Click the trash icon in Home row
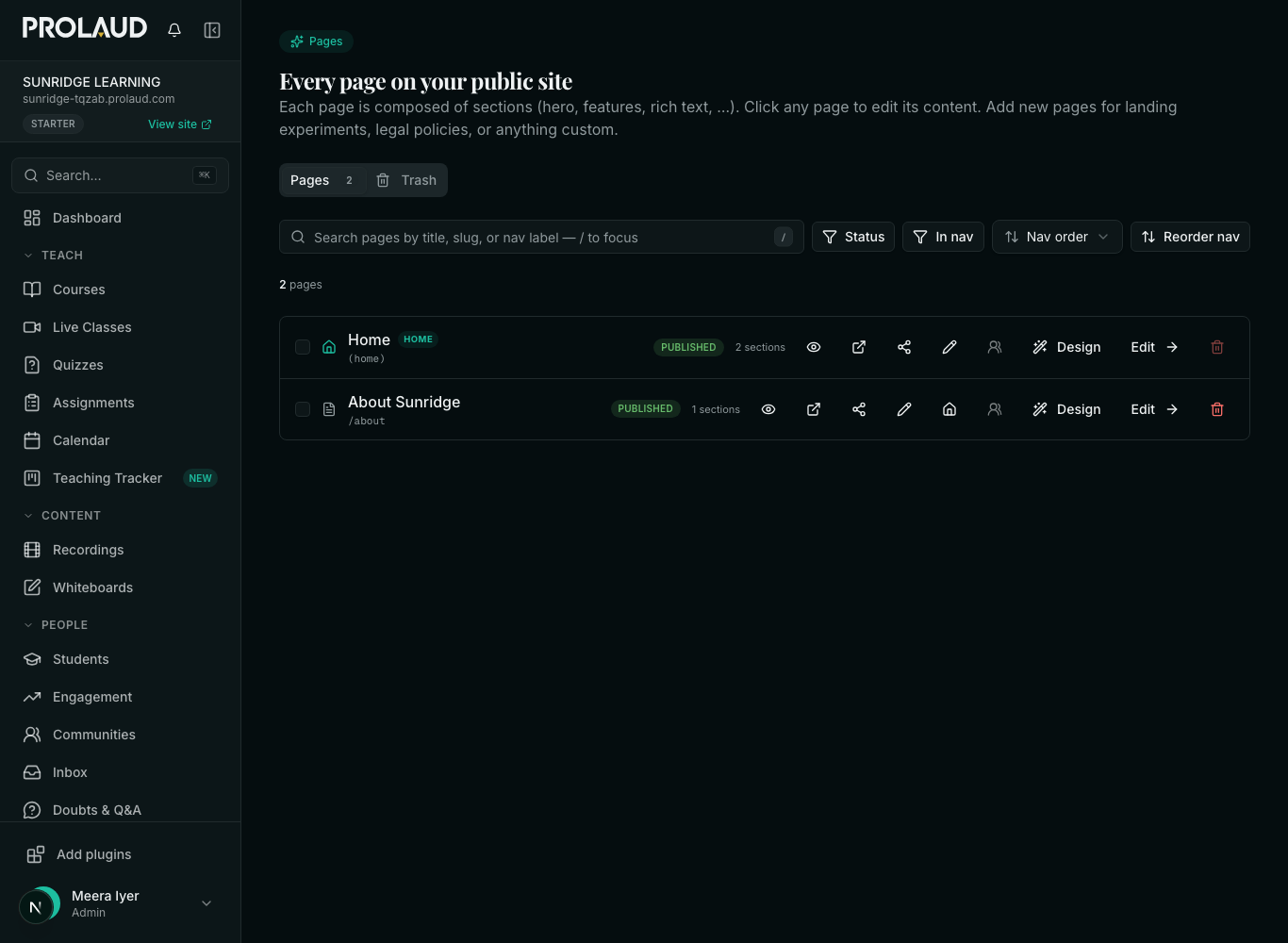This screenshot has width=1288, height=943. 1217,347
